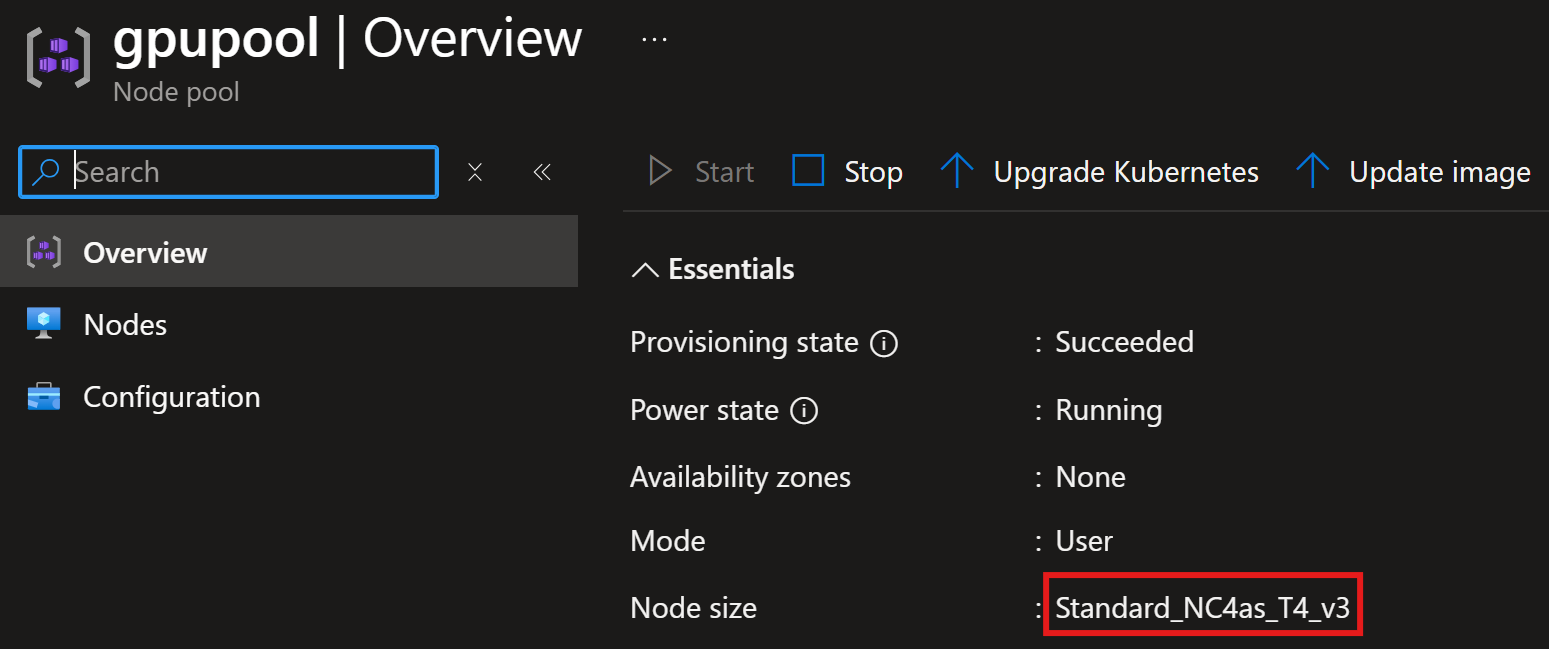Clear the search box with the X
Screen dimensions: 1549x649
click(474, 171)
